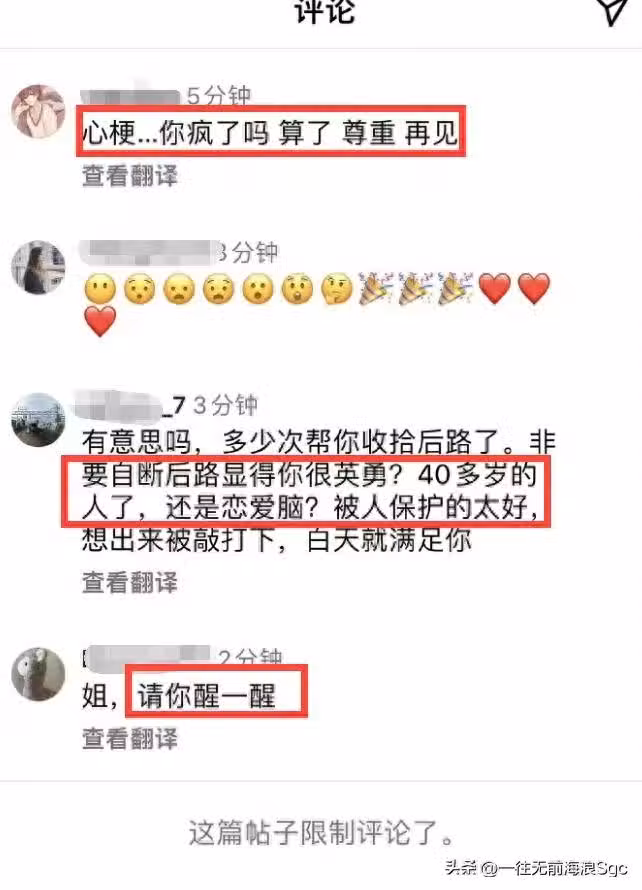Tap the thinking face emoji in the comment
This screenshot has width=642, height=890.
tap(337, 289)
